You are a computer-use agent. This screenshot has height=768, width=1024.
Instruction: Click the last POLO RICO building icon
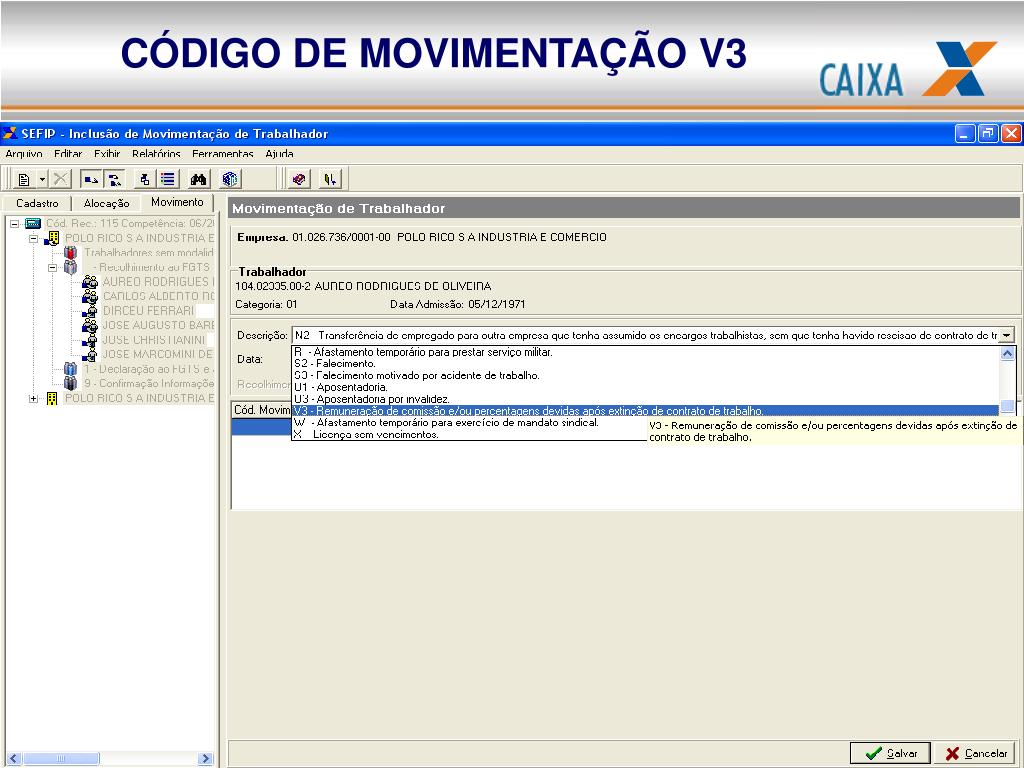52,398
